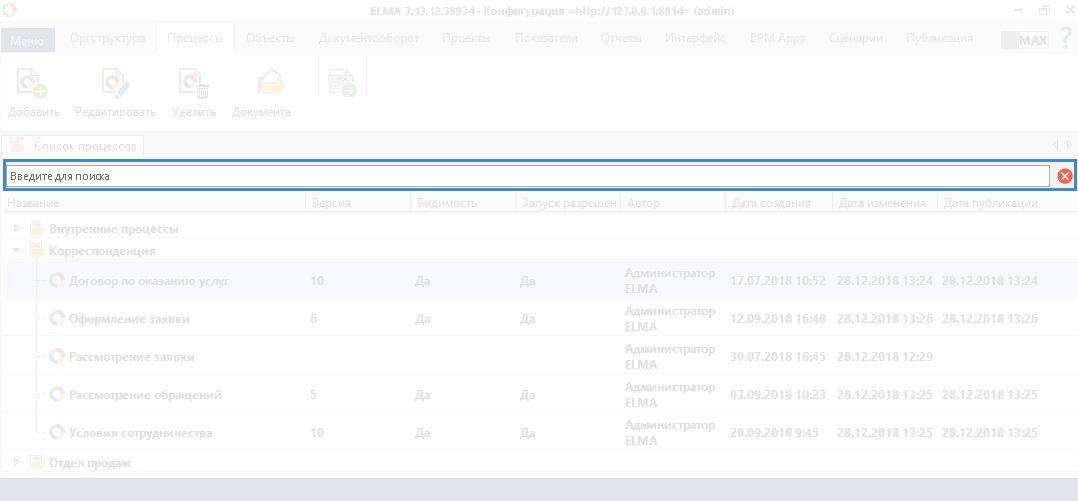Sort by the Видимость column header
Screen dimensions: 1078x501
click(x=463, y=203)
